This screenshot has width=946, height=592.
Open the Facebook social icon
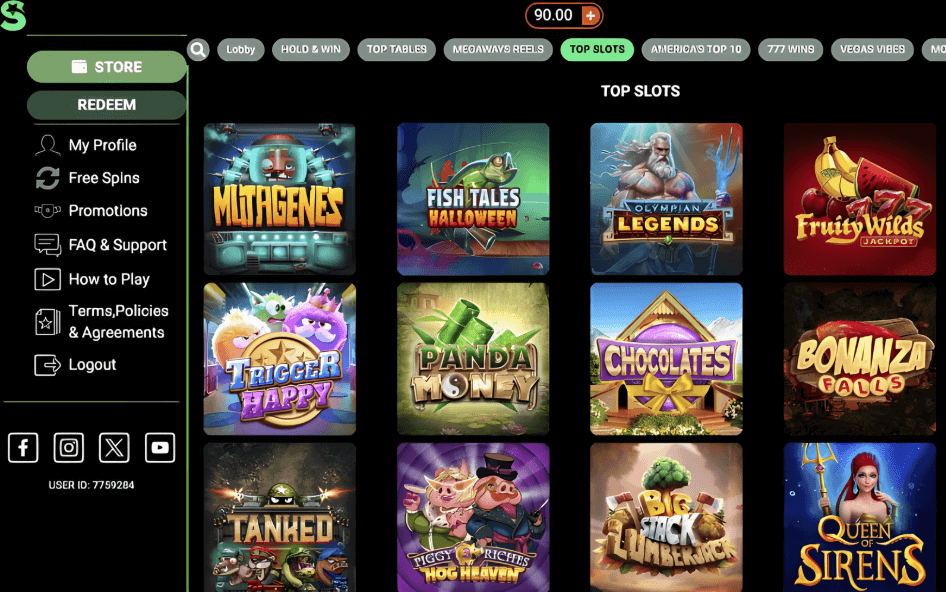[23, 448]
